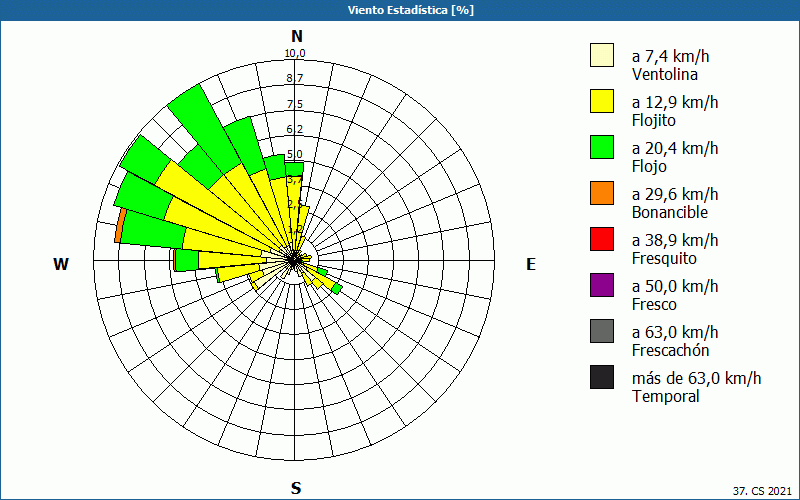This screenshot has height=500, width=800.
Task: Click the 'a 29,6 km/h' legend text
Action: [675, 194]
